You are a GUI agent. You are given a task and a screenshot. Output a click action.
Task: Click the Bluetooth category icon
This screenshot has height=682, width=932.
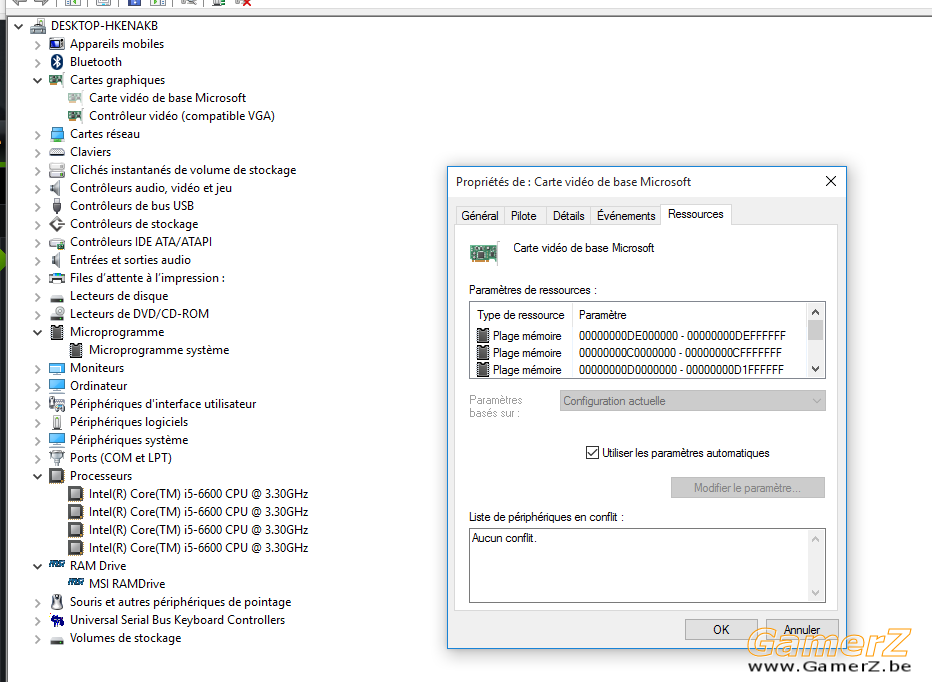point(57,62)
